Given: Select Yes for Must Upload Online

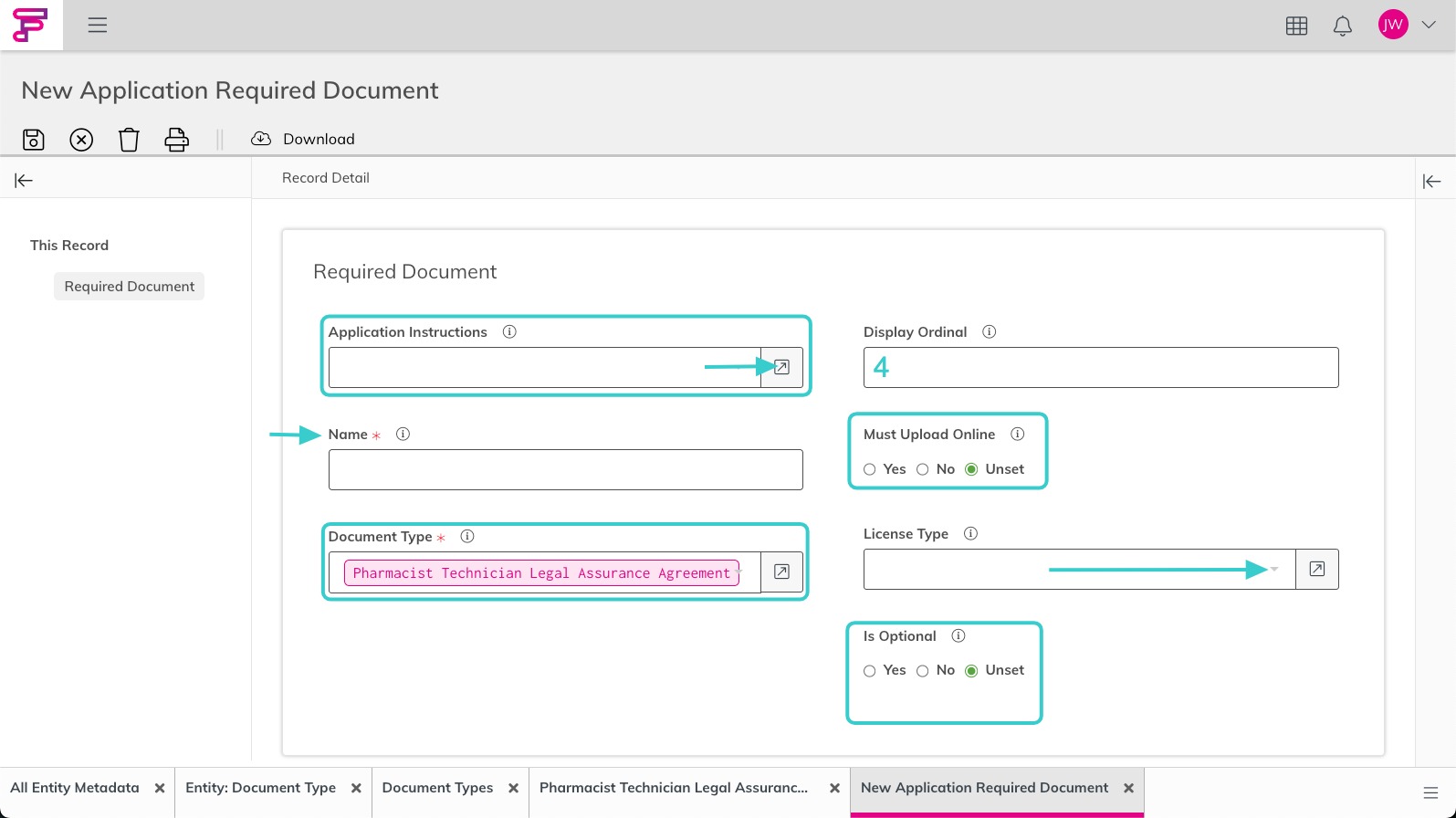Looking at the screenshot, I should point(870,469).
